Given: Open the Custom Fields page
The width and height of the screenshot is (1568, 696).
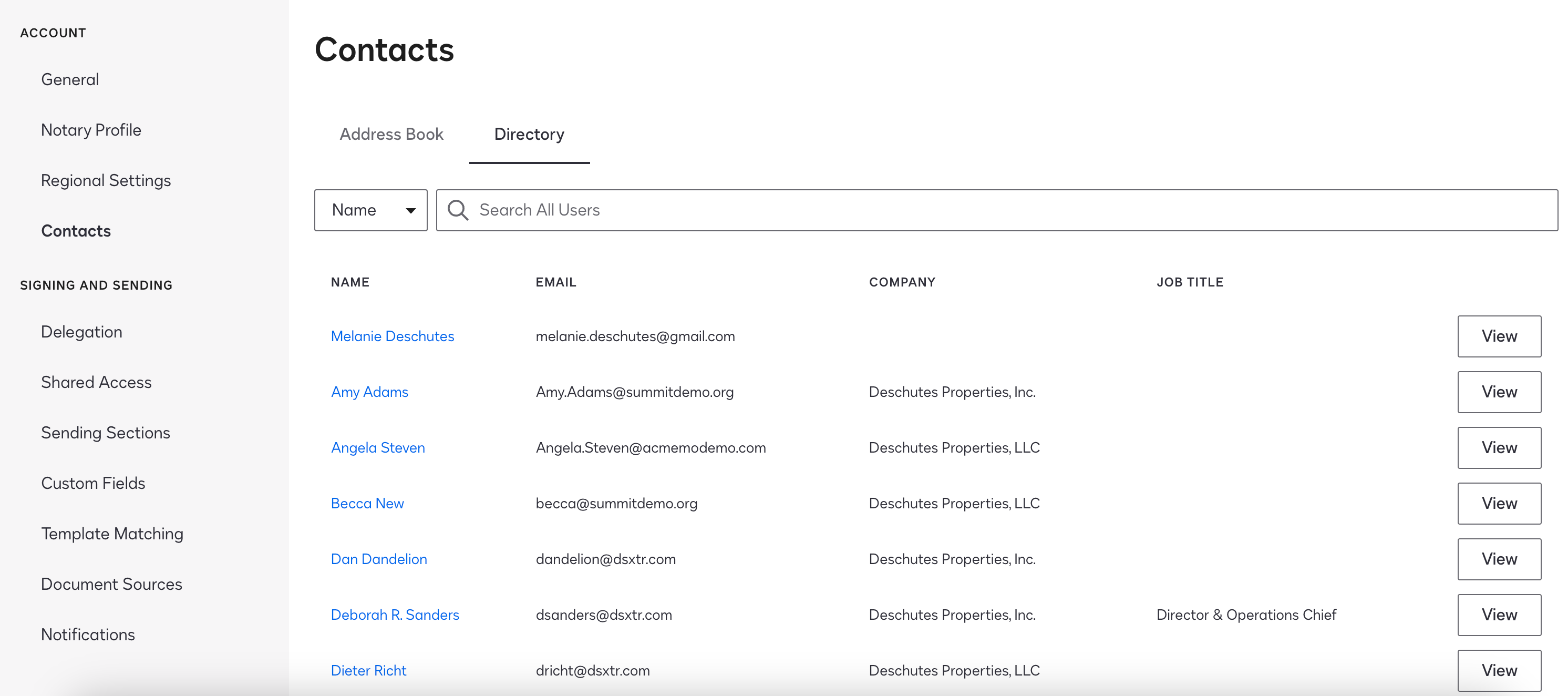Looking at the screenshot, I should (93, 484).
